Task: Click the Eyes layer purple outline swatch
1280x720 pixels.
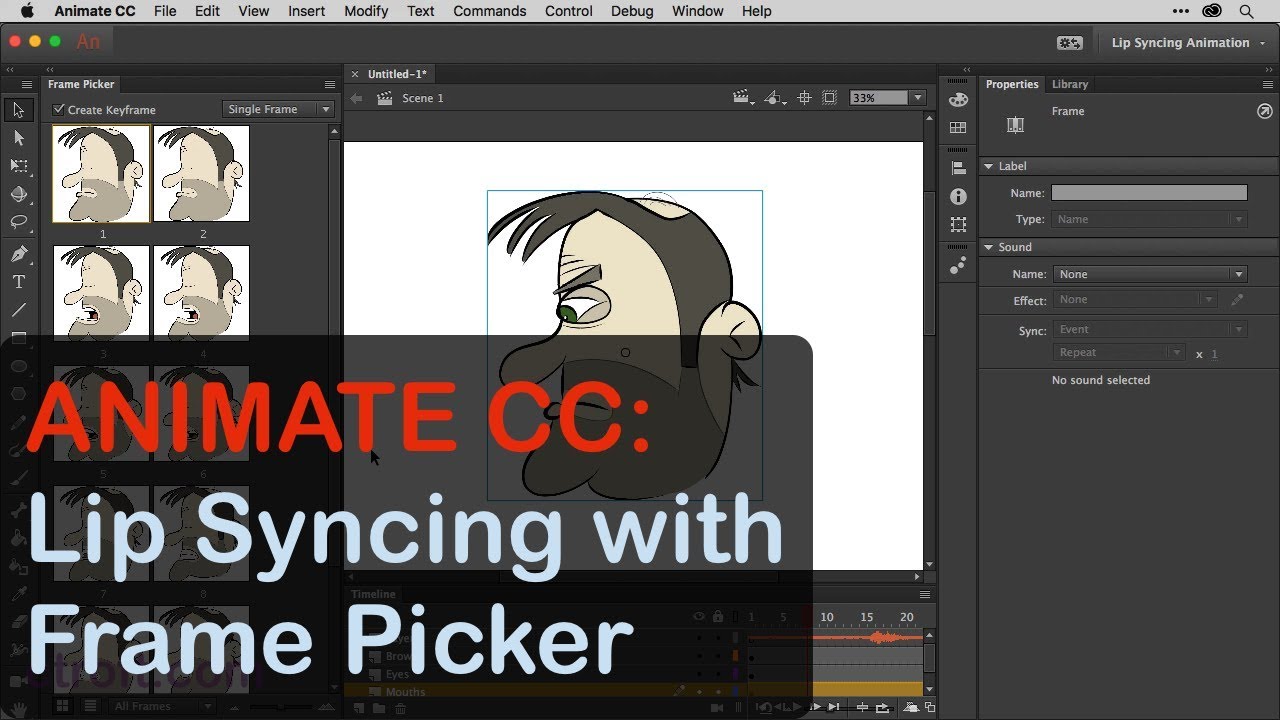Action: 735,674
